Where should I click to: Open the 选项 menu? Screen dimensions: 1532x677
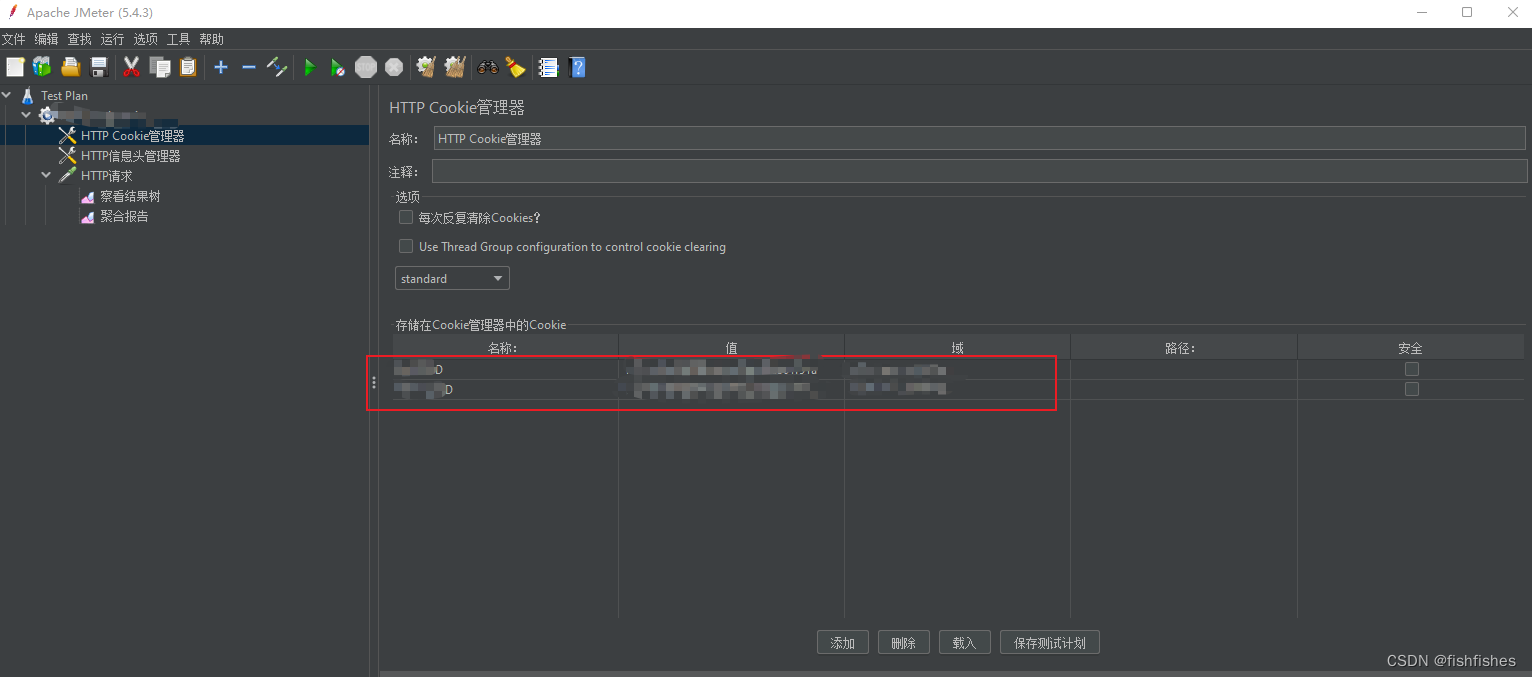(145, 39)
